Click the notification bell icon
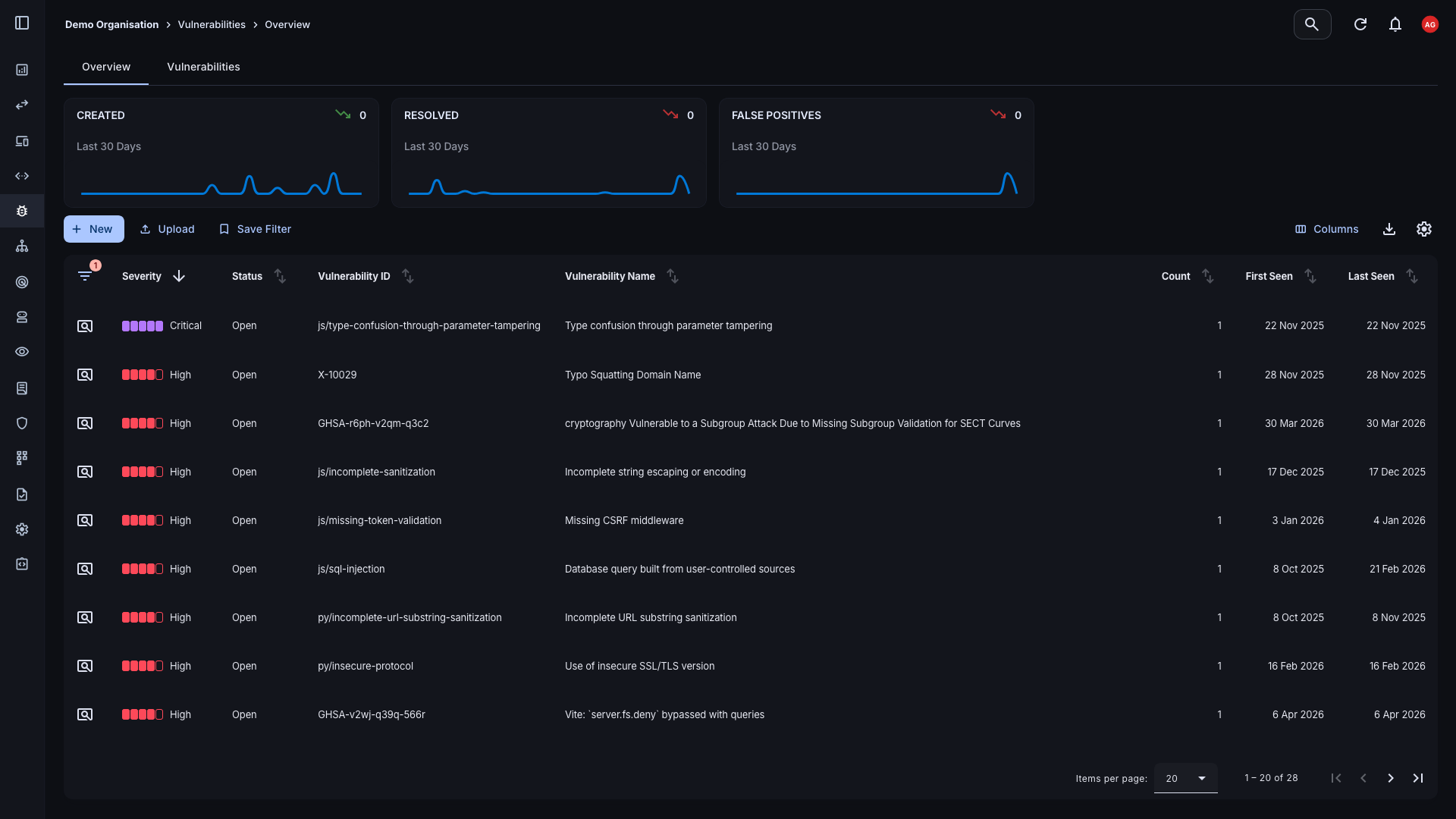1456x819 pixels. pyautogui.click(x=1395, y=24)
